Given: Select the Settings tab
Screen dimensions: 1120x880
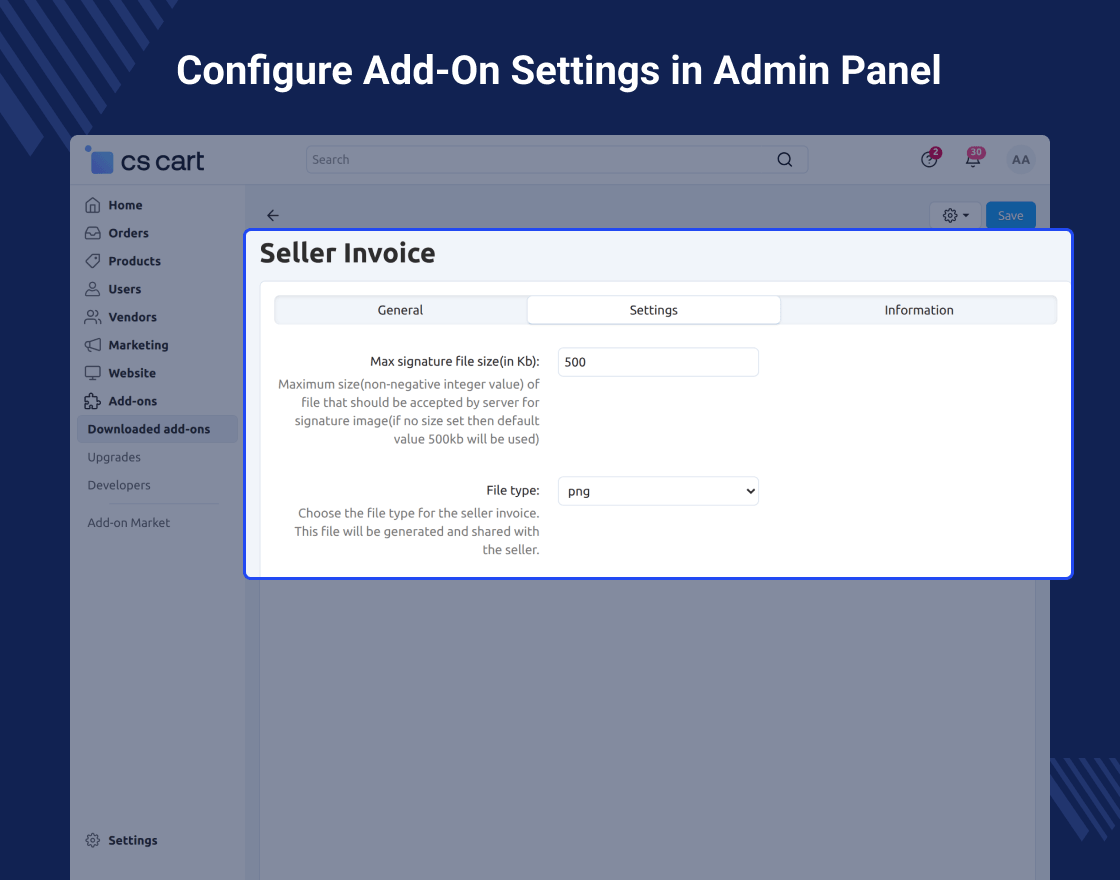Looking at the screenshot, I should point(653,310).
